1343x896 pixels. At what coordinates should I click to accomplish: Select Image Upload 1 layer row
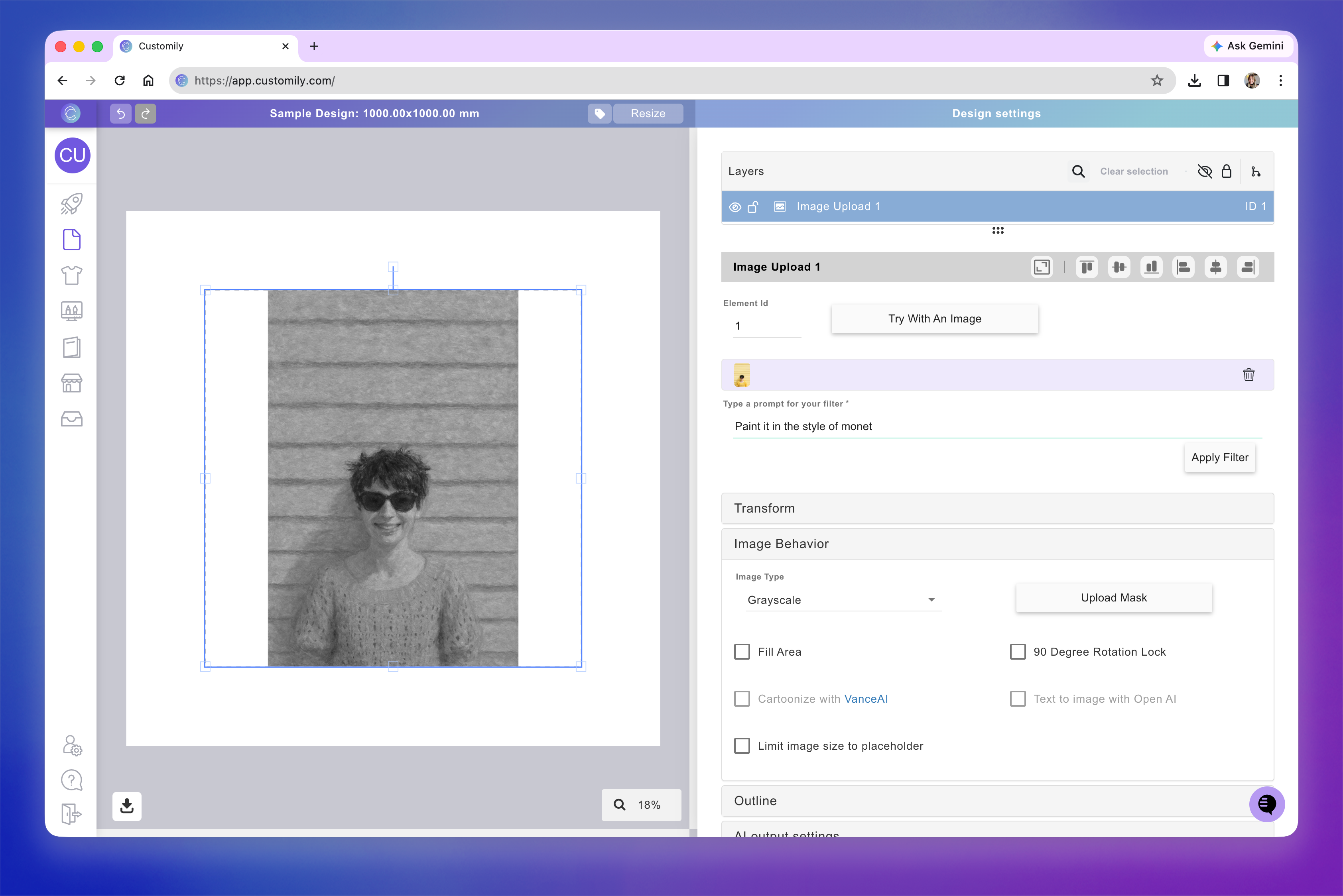click(997, 207)
